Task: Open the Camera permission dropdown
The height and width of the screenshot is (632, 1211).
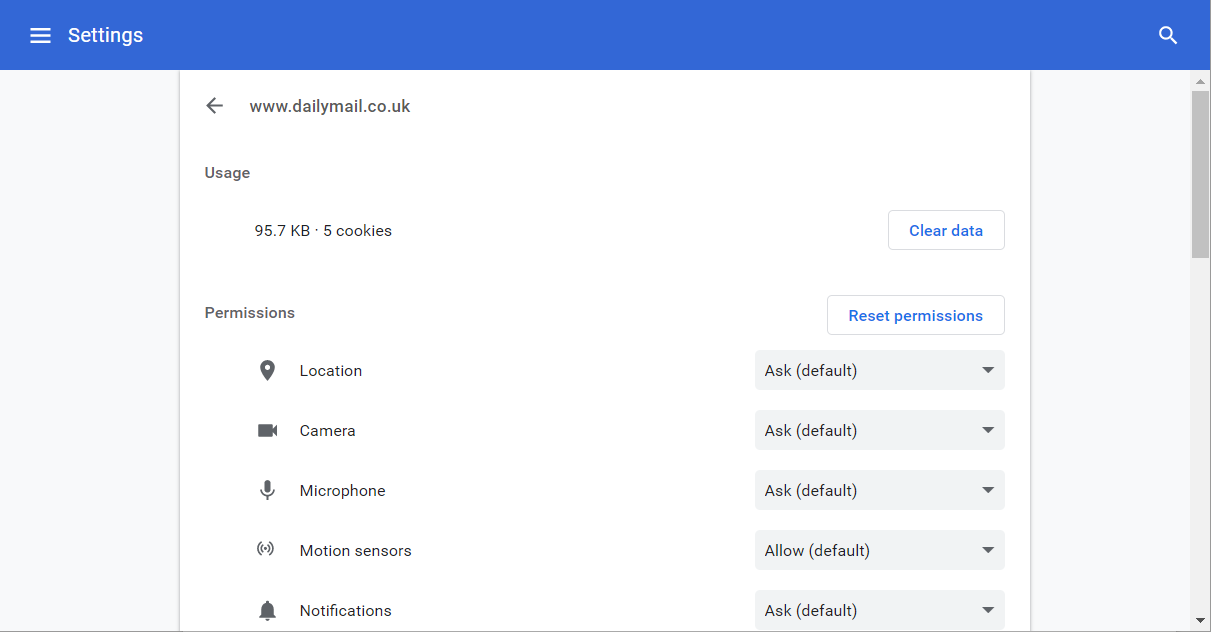Action: pos(880,430)
